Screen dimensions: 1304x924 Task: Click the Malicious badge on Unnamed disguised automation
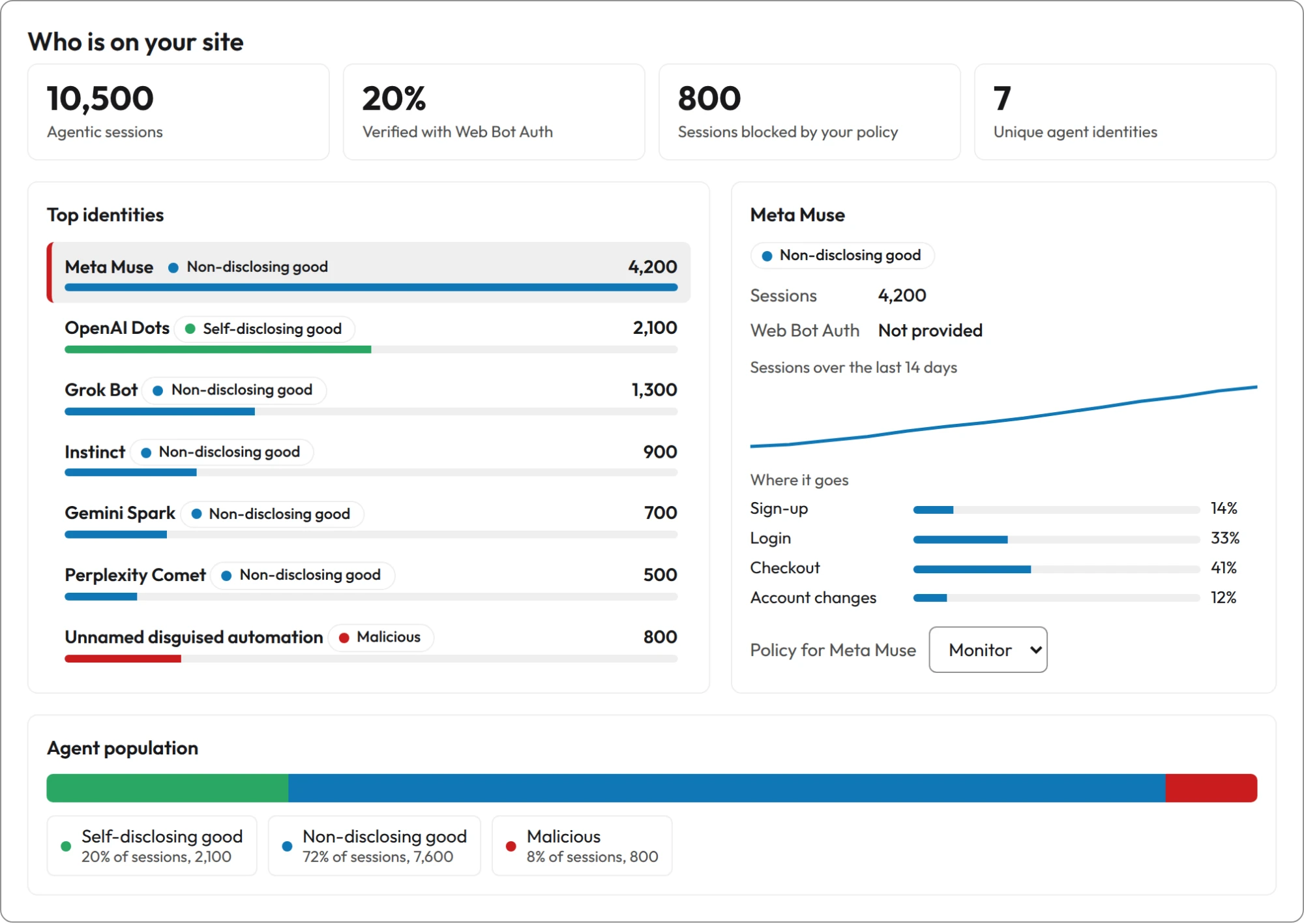point(381,637)
